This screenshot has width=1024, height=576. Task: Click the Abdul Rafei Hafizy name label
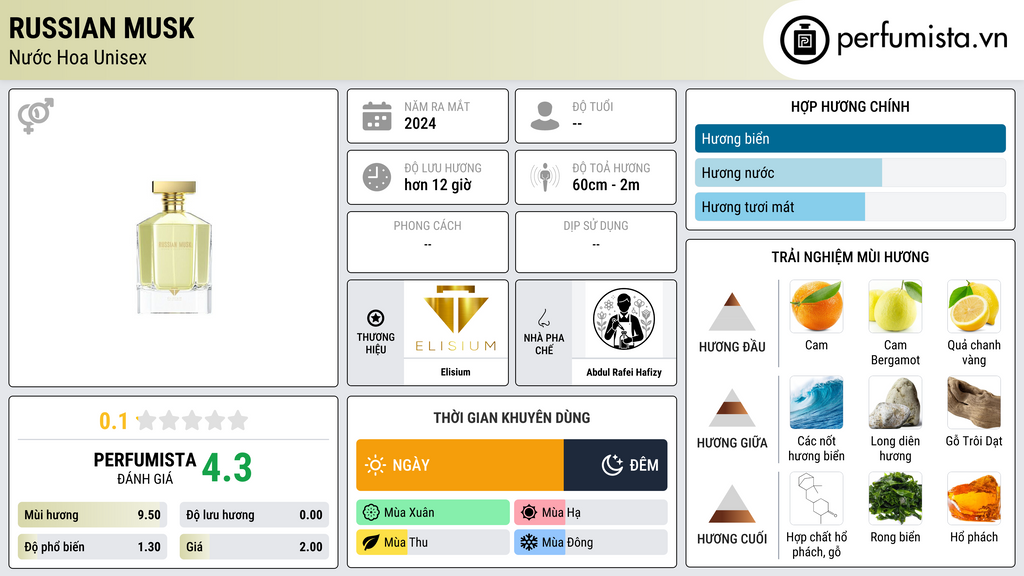(624, 372)
